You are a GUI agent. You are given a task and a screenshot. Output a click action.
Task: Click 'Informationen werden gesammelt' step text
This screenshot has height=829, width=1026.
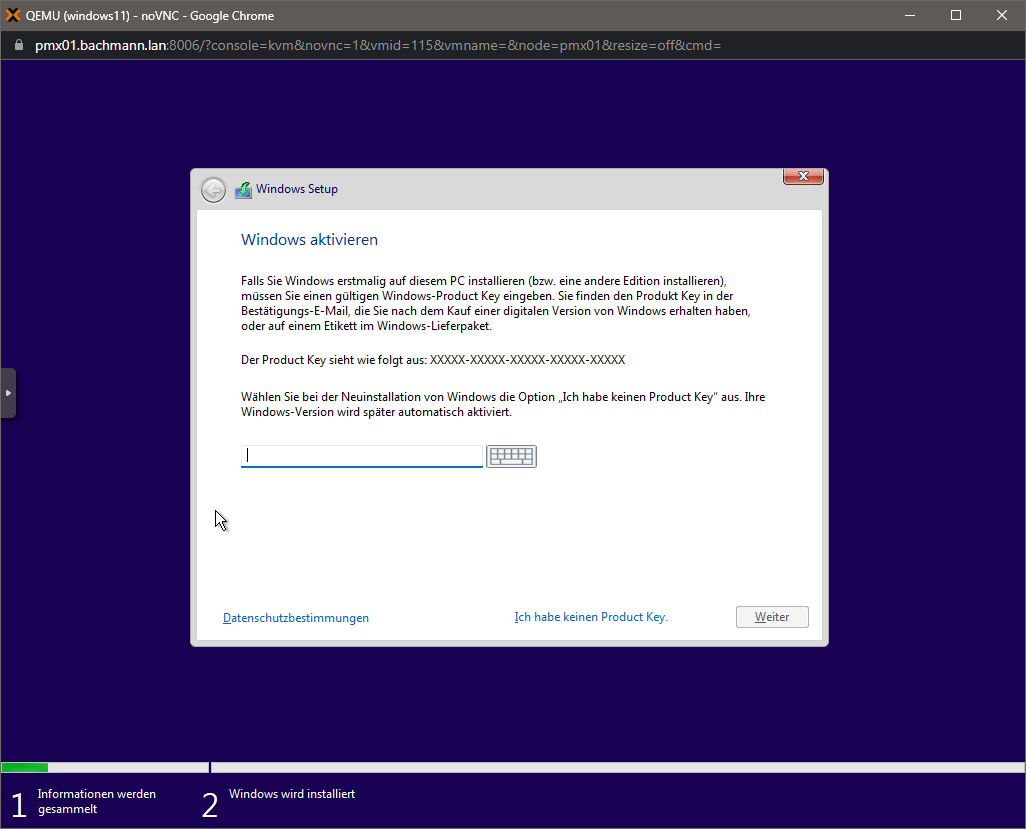coord(97,802)
